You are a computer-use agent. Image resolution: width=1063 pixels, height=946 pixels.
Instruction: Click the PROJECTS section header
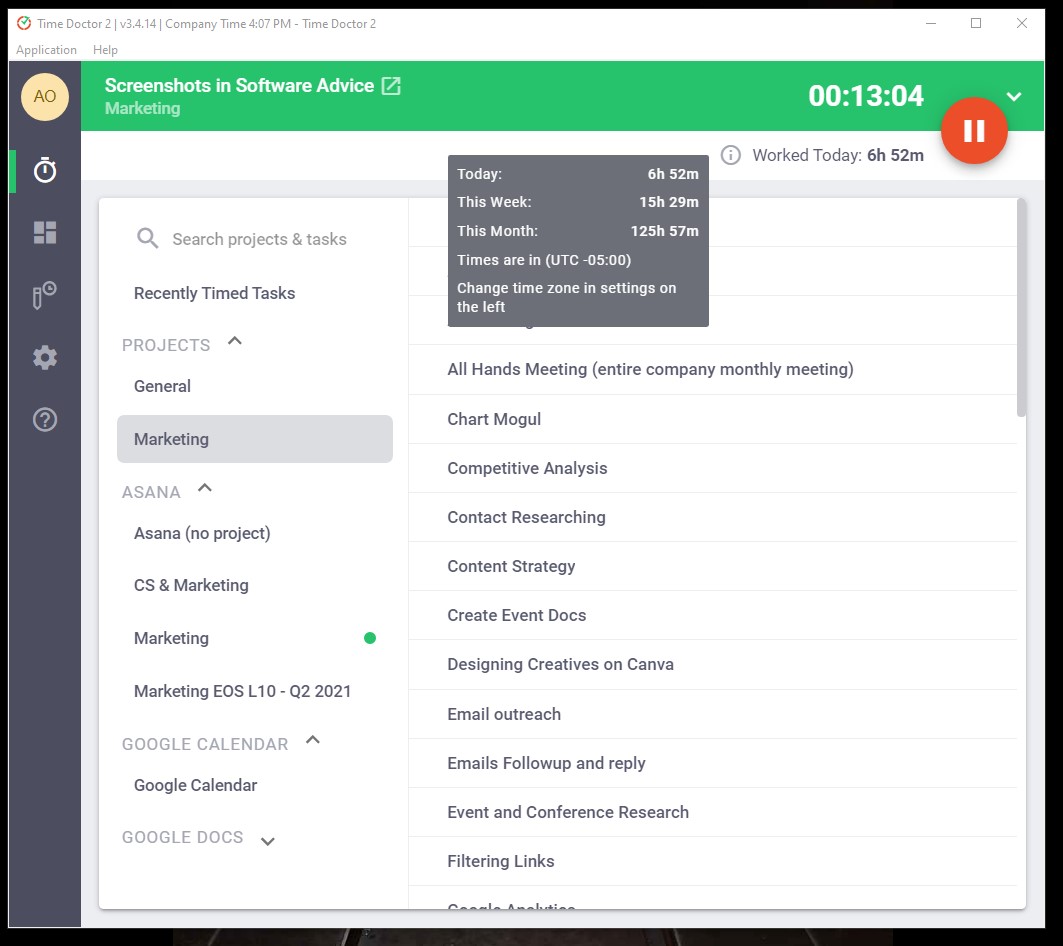[x=166, y=345]
